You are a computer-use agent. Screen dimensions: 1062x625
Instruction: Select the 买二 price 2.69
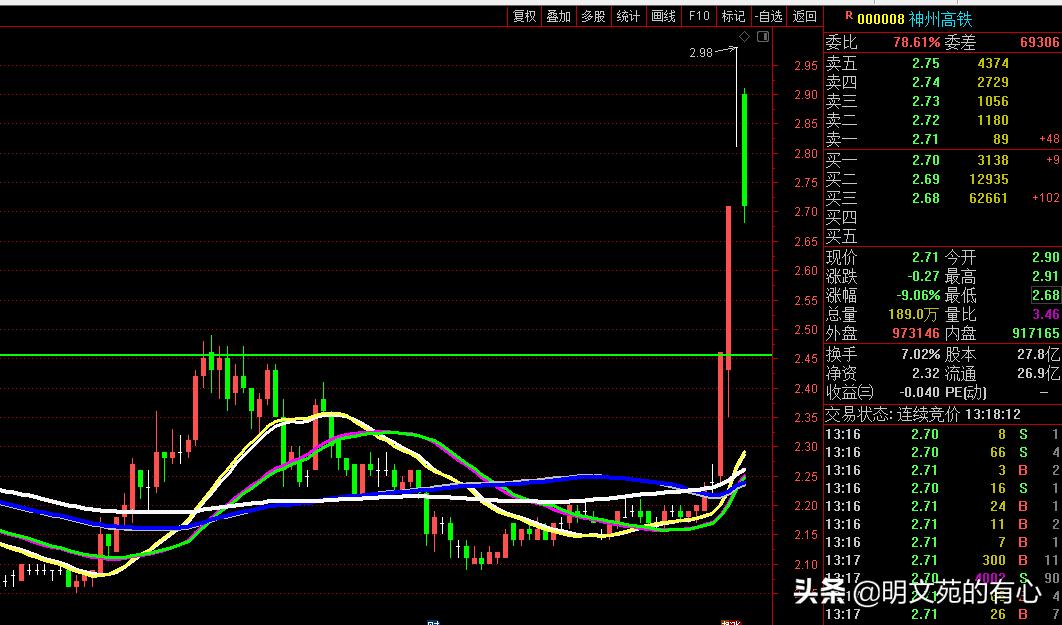coord(925,179)
